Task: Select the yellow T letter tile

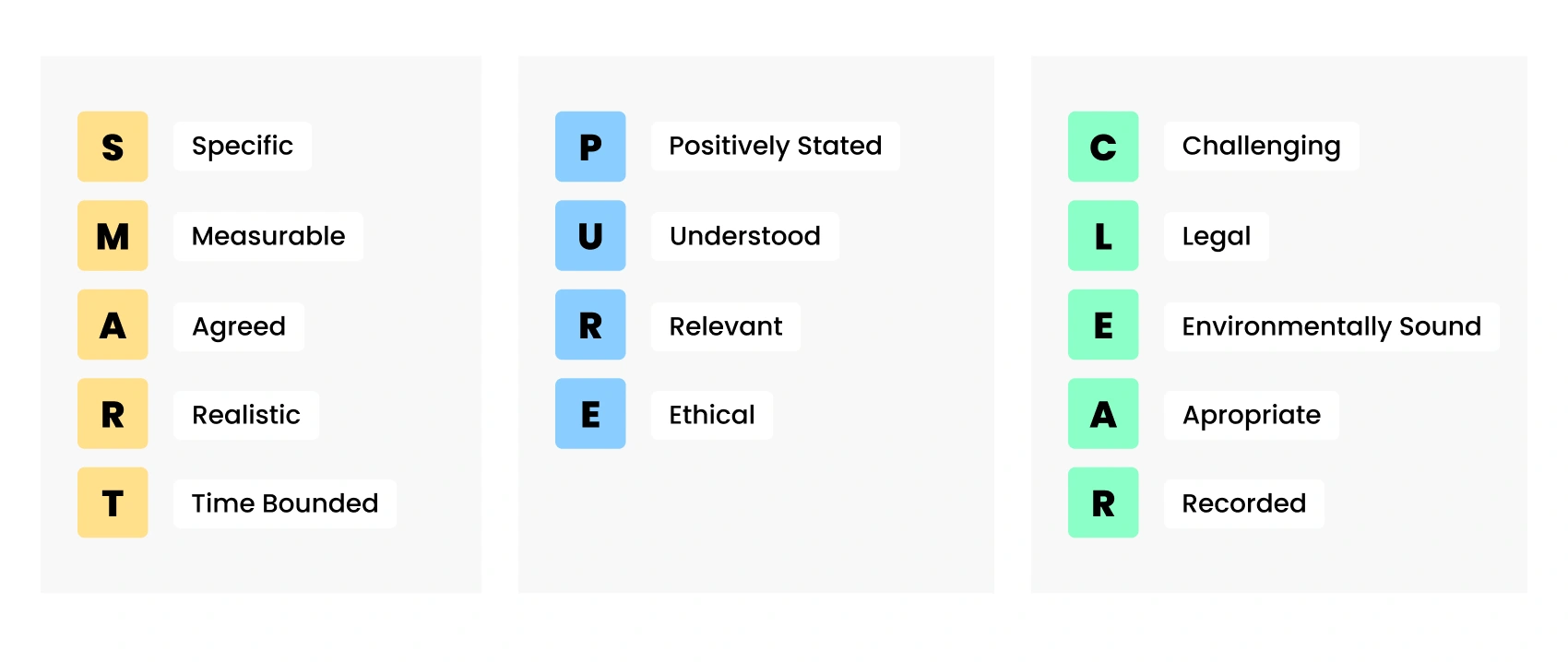Action: click(113, 502)
